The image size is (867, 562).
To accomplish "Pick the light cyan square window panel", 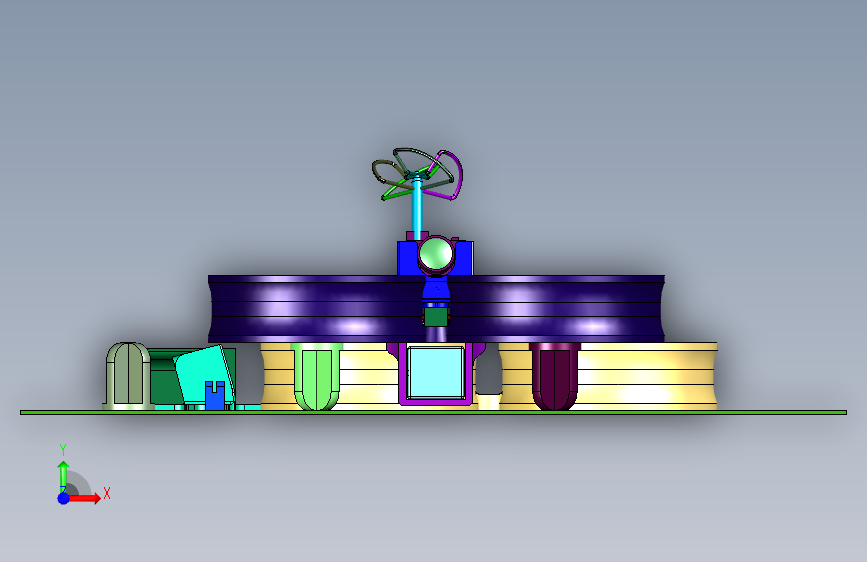I will [x=436, y=372].
